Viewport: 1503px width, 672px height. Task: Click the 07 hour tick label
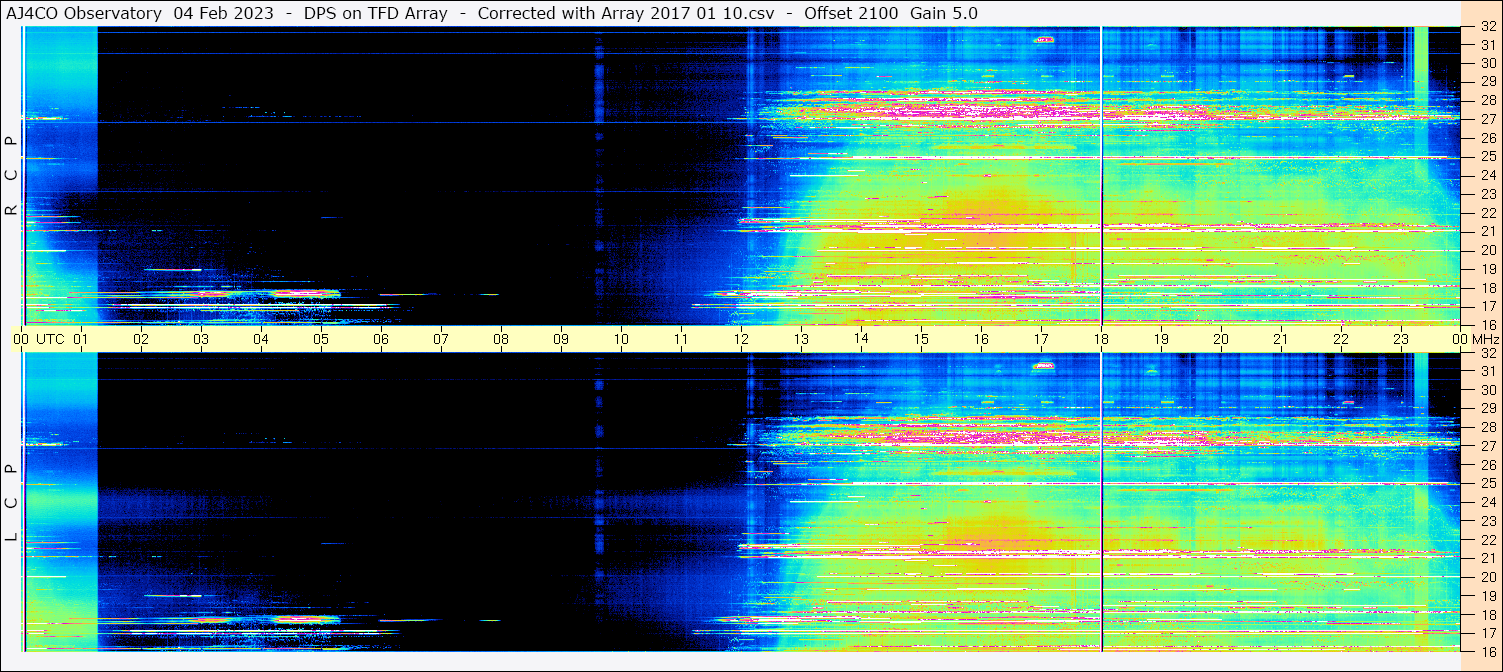[441, 339]
